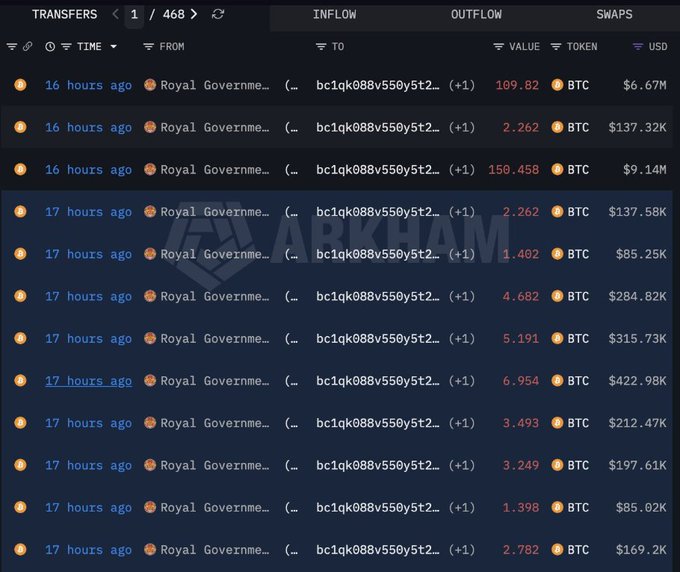Click the Bitcoin chain icon of the 1.402 row

pos(20,253)
